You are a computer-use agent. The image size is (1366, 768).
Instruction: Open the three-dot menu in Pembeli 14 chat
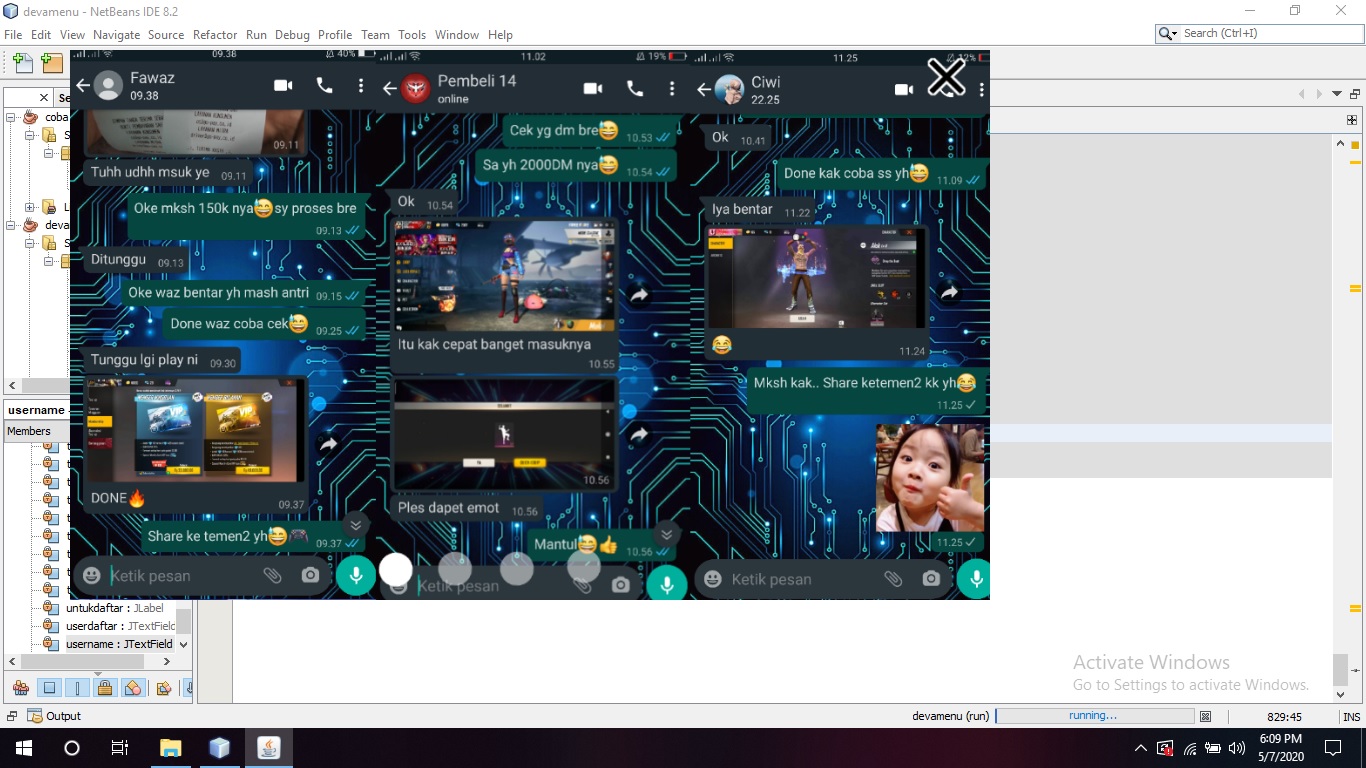click(672, 89)
